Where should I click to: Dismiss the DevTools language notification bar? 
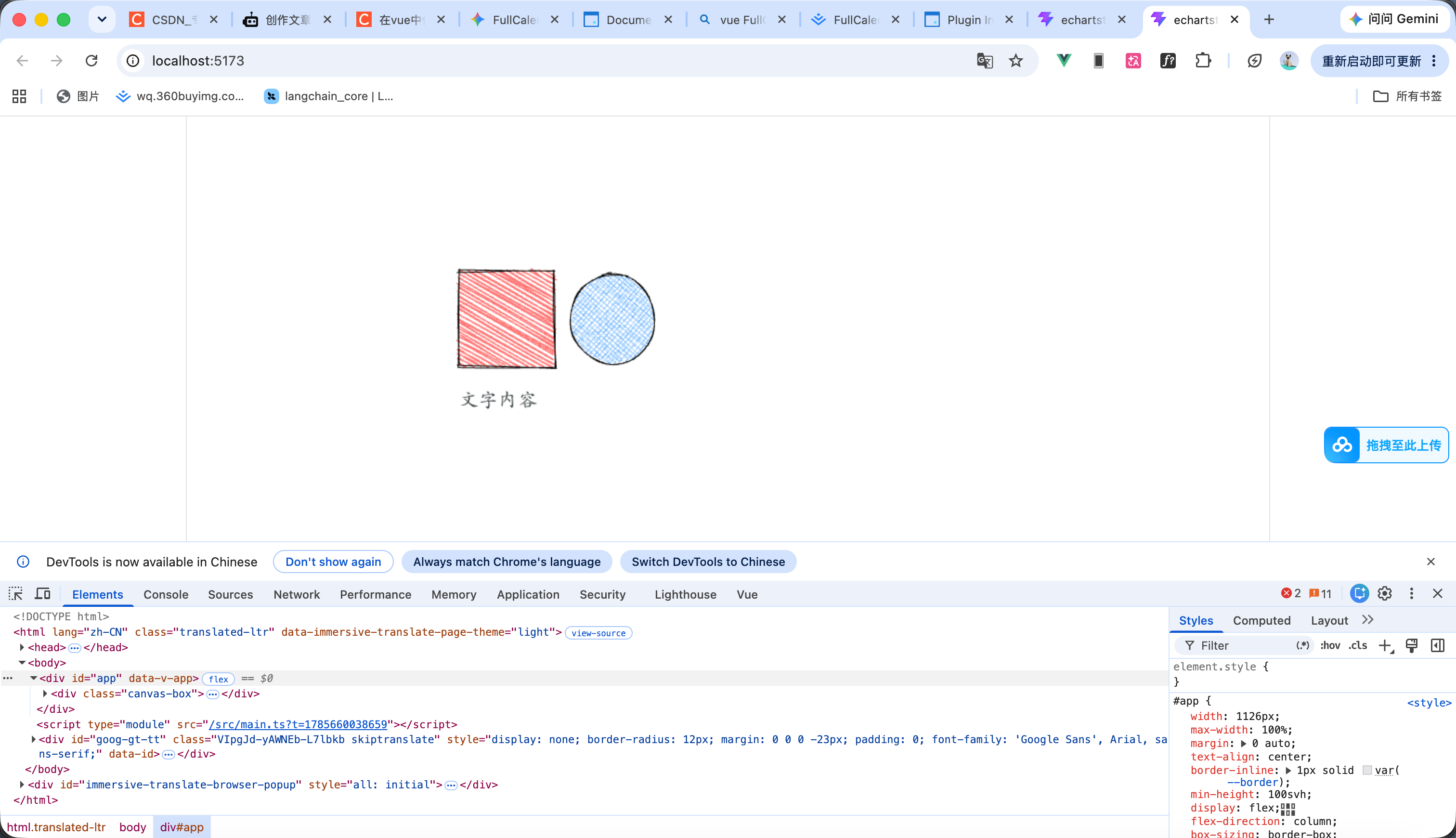tap(1430, 562)
